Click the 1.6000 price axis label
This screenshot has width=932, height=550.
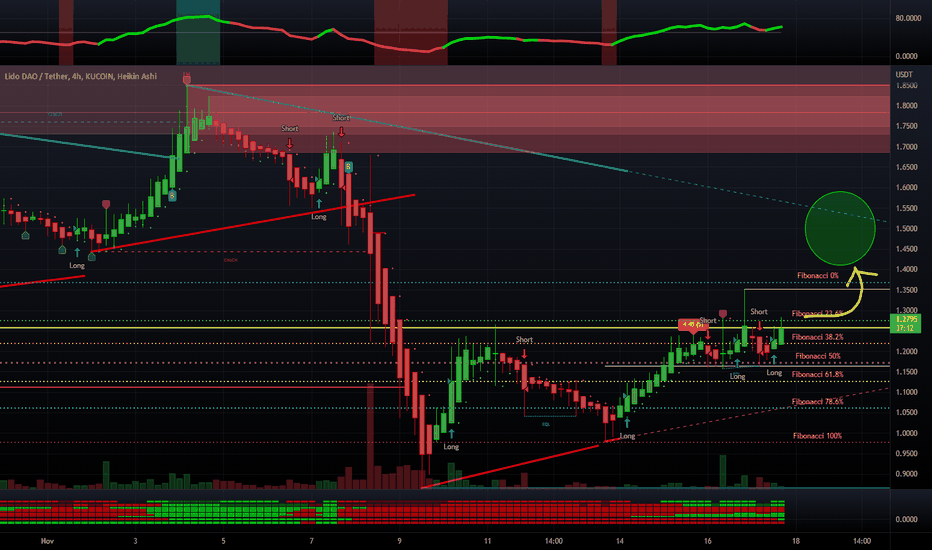point(906,187)
